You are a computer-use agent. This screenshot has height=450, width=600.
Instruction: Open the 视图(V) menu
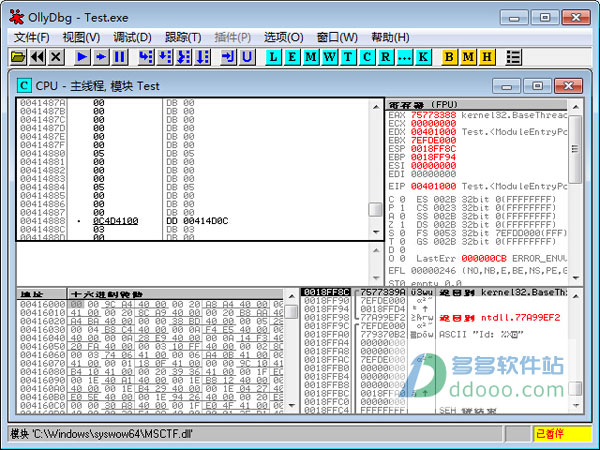pos(82,38)
